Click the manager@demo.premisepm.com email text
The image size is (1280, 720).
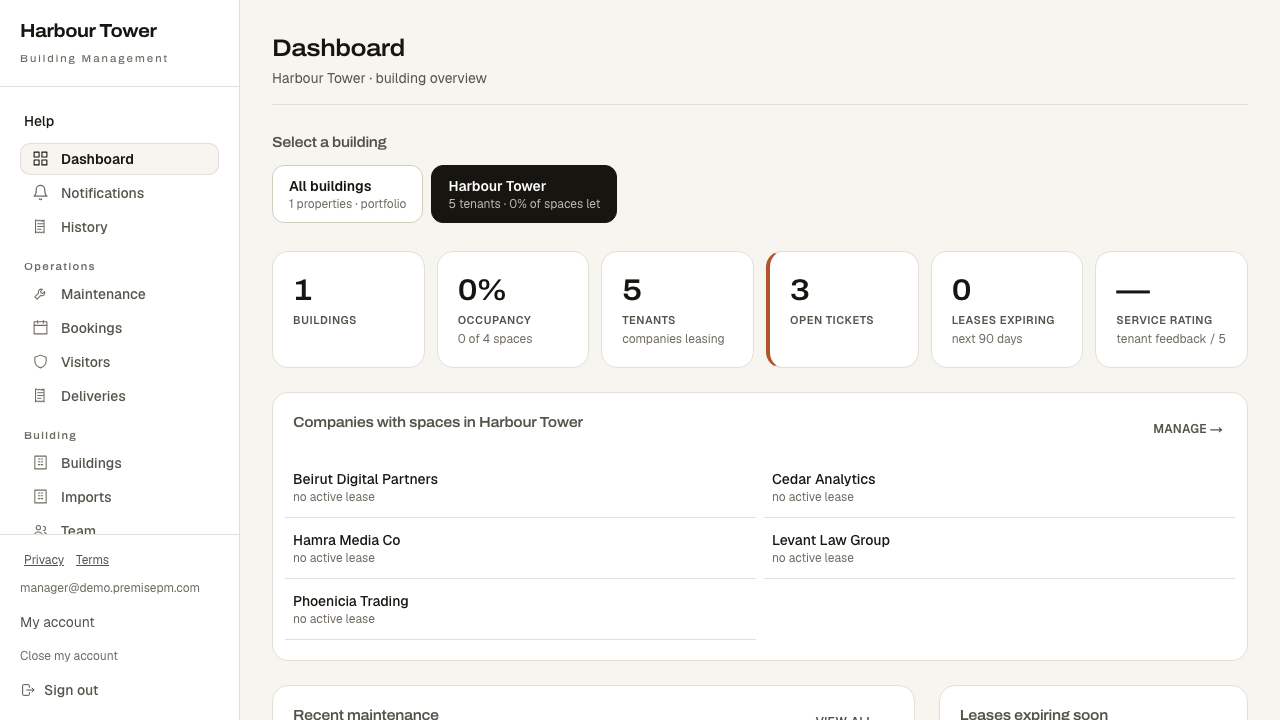pyautogui.click(x=110, y=588)
